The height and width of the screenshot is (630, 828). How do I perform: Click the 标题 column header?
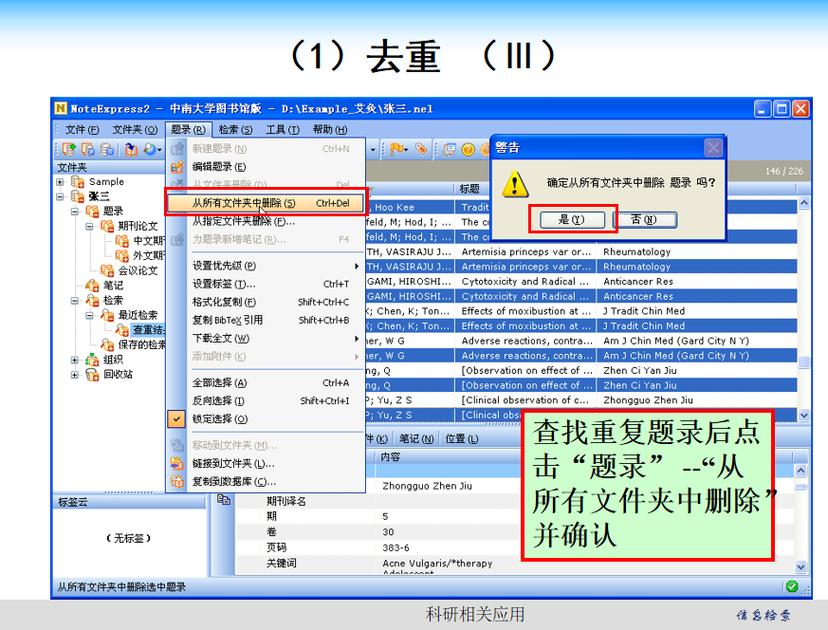[470, 189]
